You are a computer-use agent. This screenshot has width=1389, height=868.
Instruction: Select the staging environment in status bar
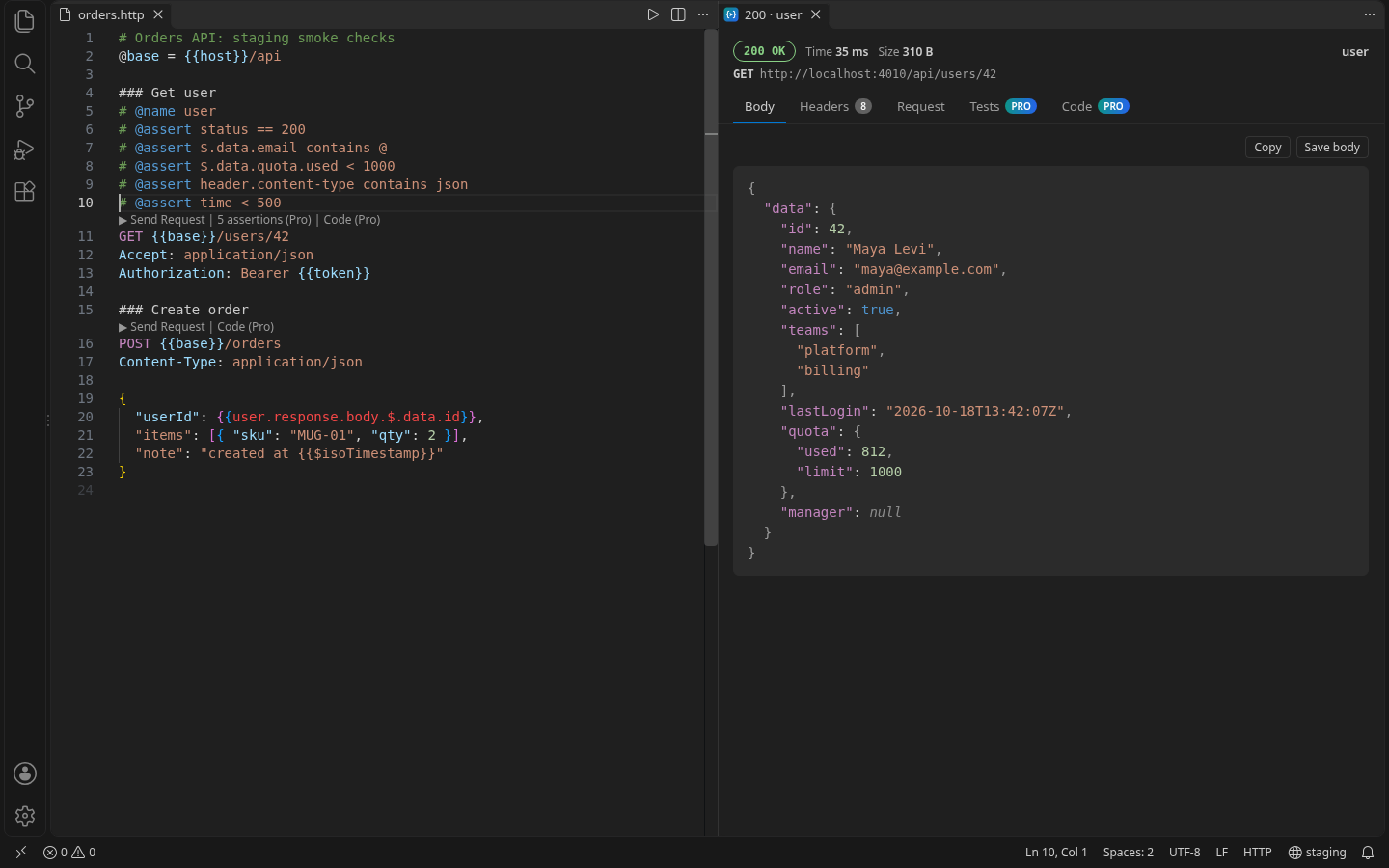coord(1317,853)
